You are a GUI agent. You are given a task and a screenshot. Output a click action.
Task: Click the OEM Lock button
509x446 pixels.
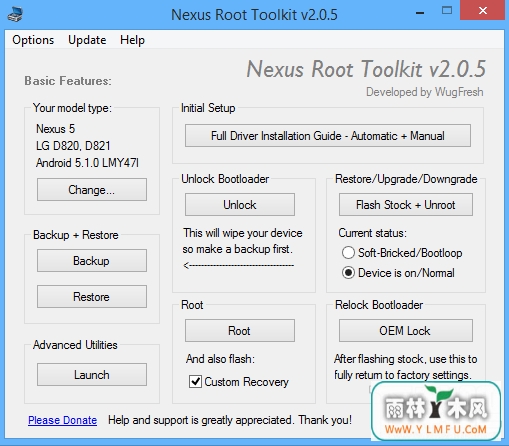(x=406, y=330)
